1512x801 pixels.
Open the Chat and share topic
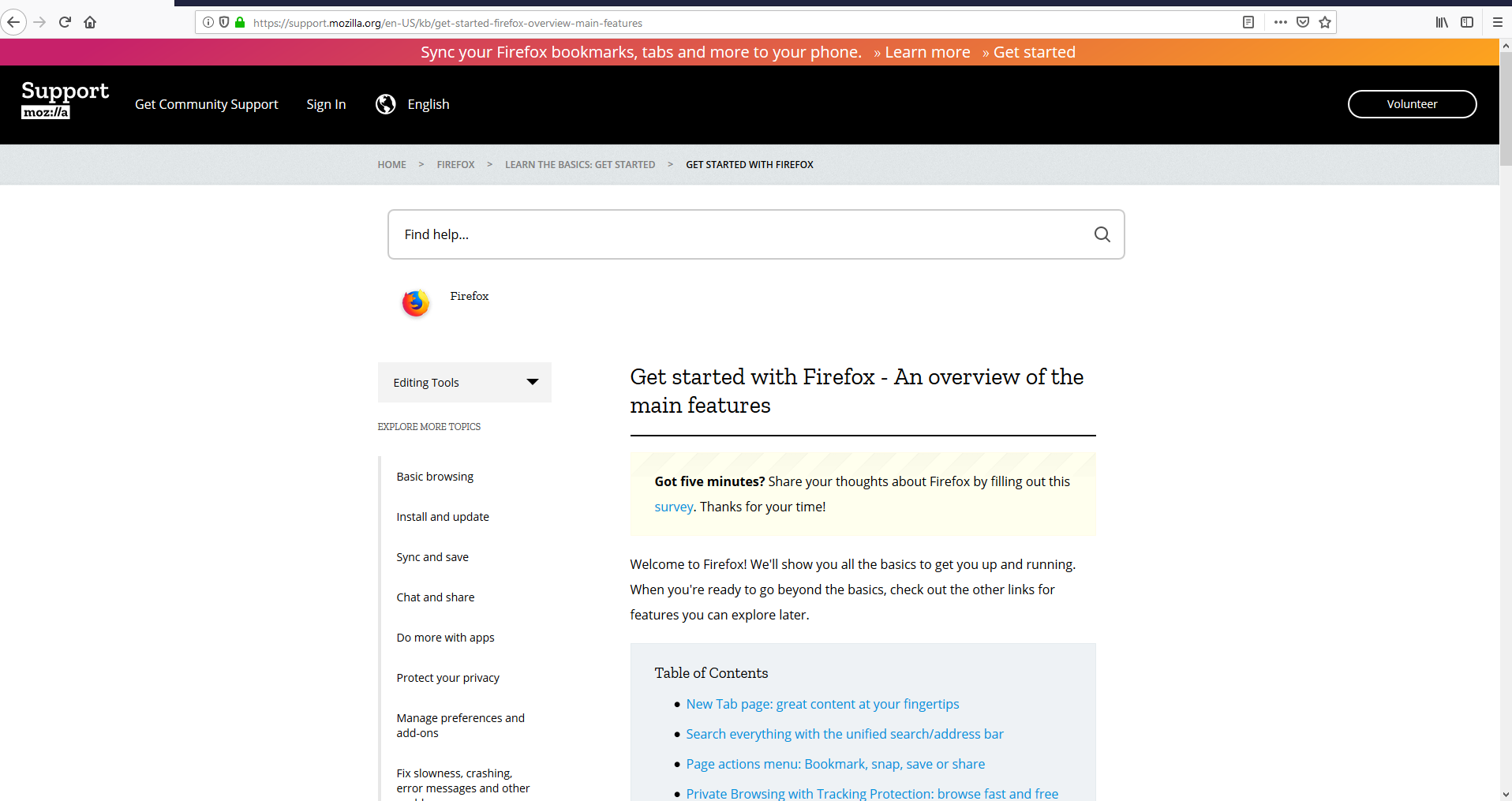tap(436, 597)
